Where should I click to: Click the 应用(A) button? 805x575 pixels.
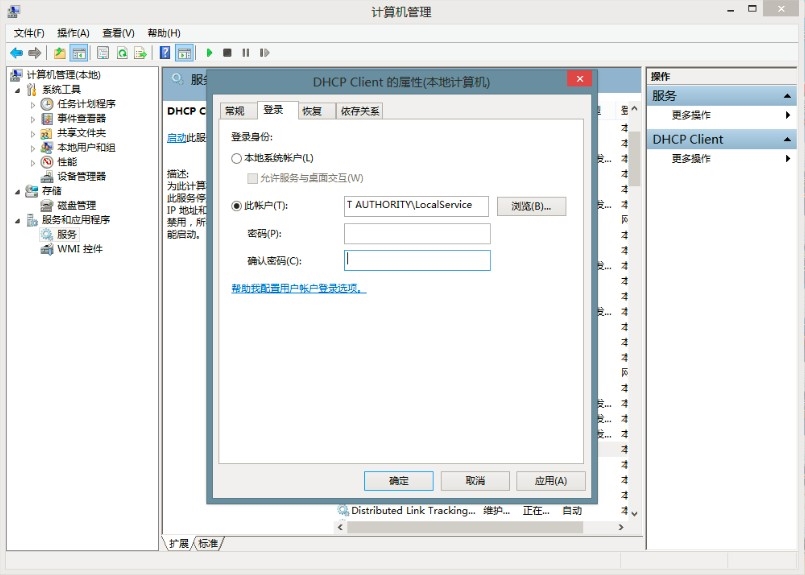pyautogui.click(x=550, y=481)
